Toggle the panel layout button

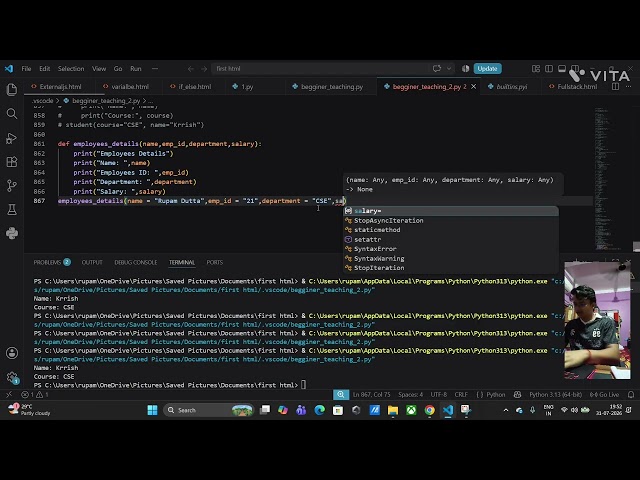point(562,69)
